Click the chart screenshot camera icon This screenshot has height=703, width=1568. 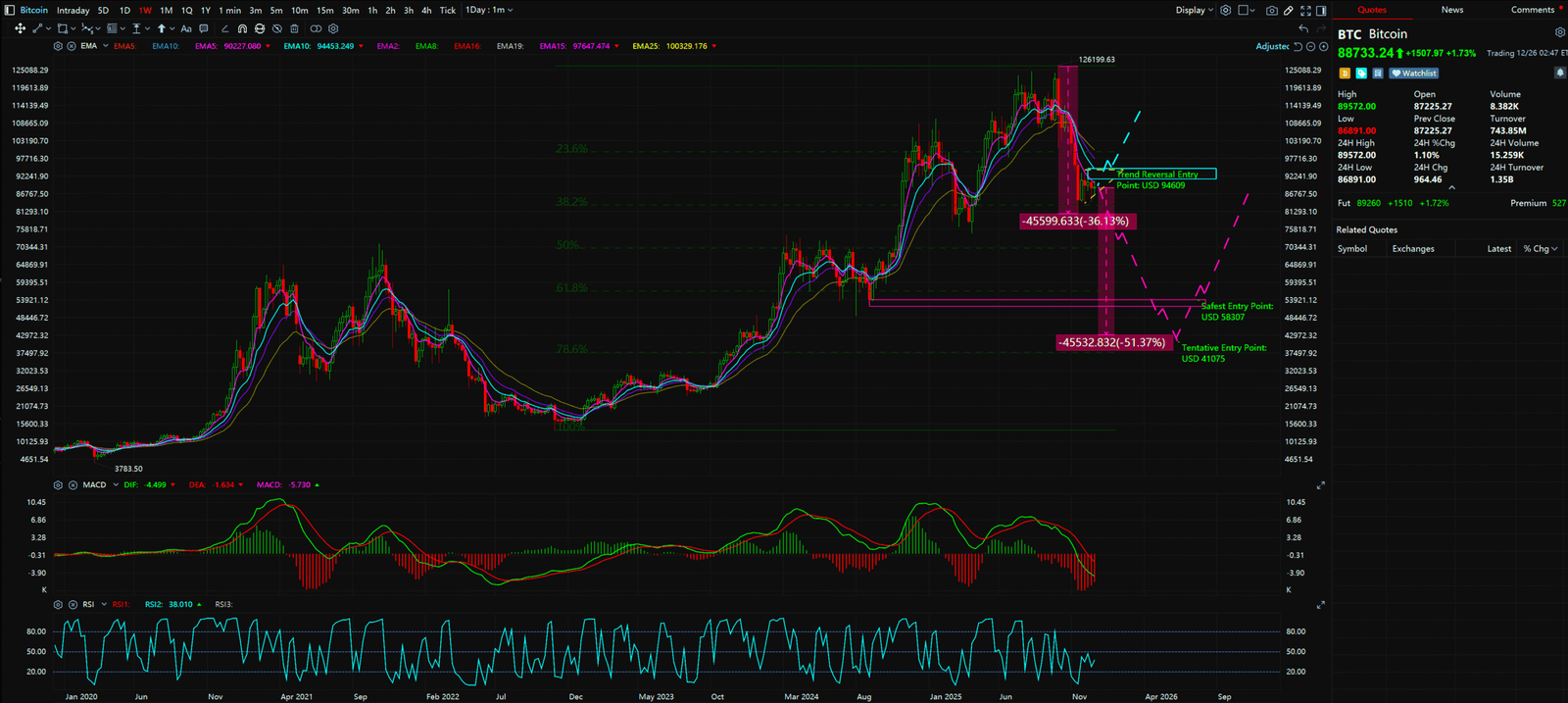pos(1271,10)
